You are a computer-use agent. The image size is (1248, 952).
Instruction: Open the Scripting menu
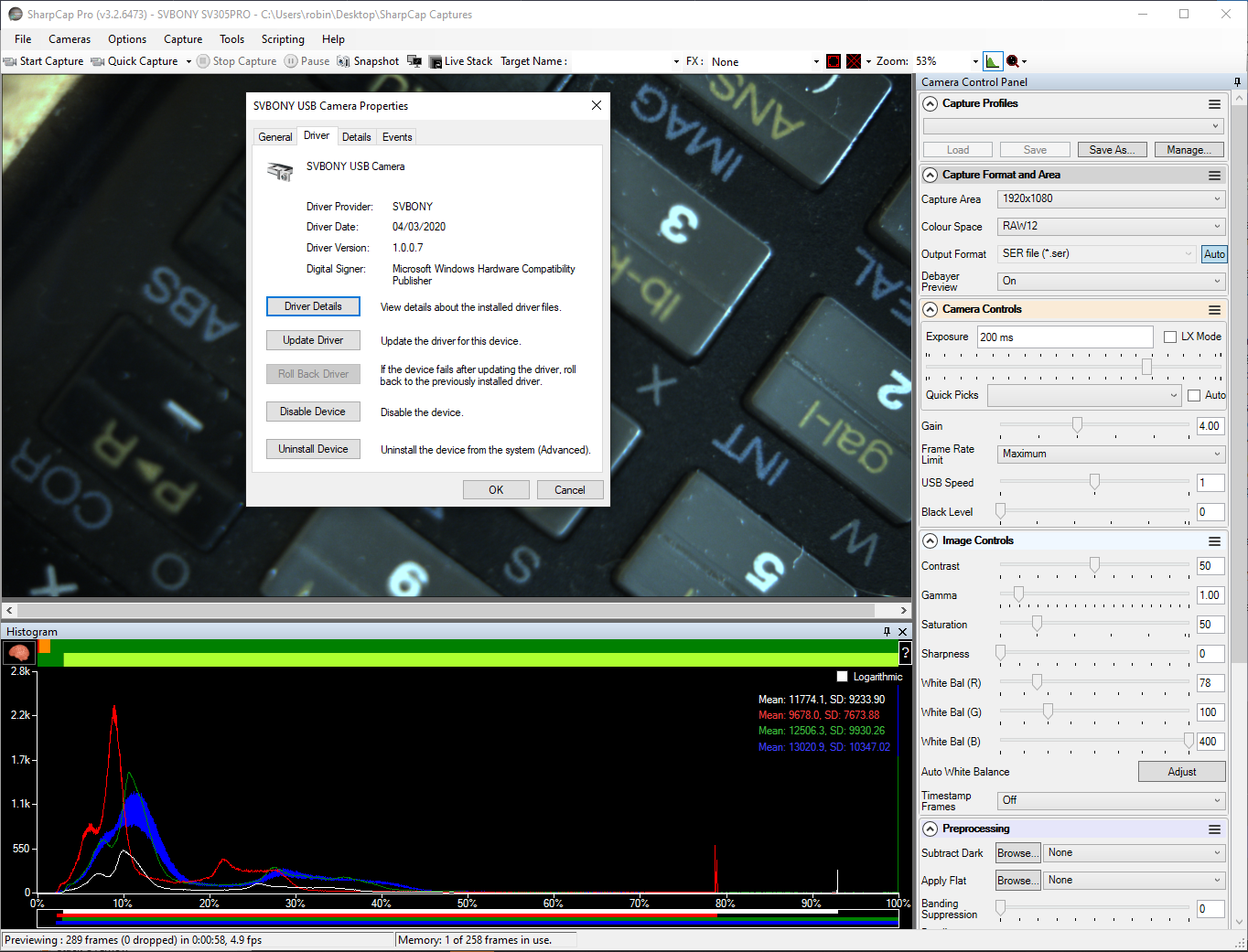[283, 39]
